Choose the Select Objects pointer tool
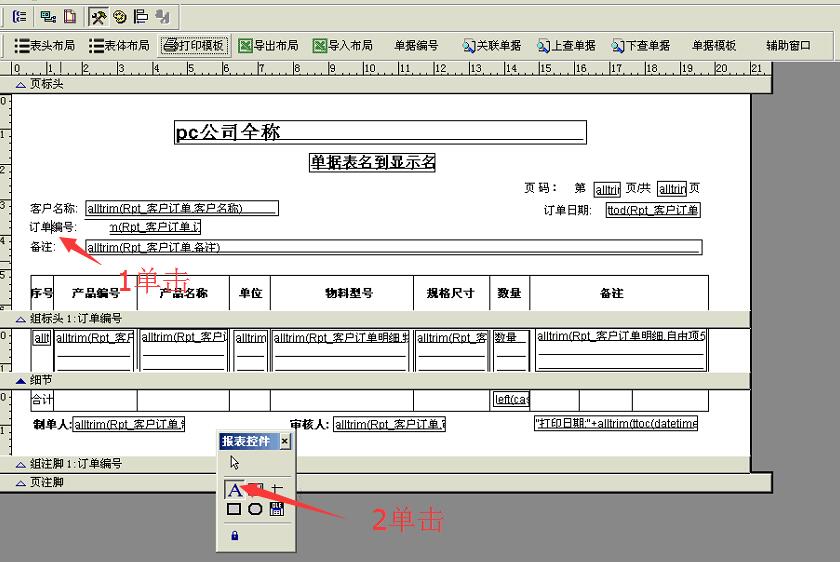Screen dimensions: 840x562 (x=235, y=462)
